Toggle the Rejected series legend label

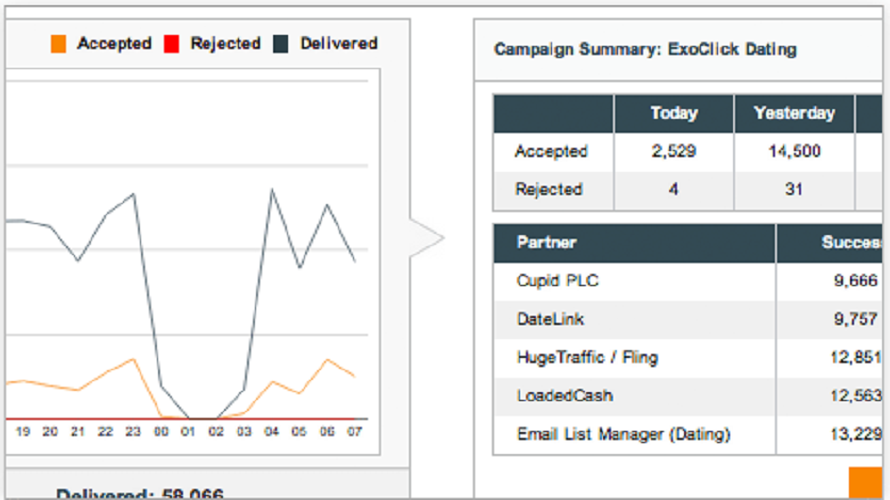(225, 44)
